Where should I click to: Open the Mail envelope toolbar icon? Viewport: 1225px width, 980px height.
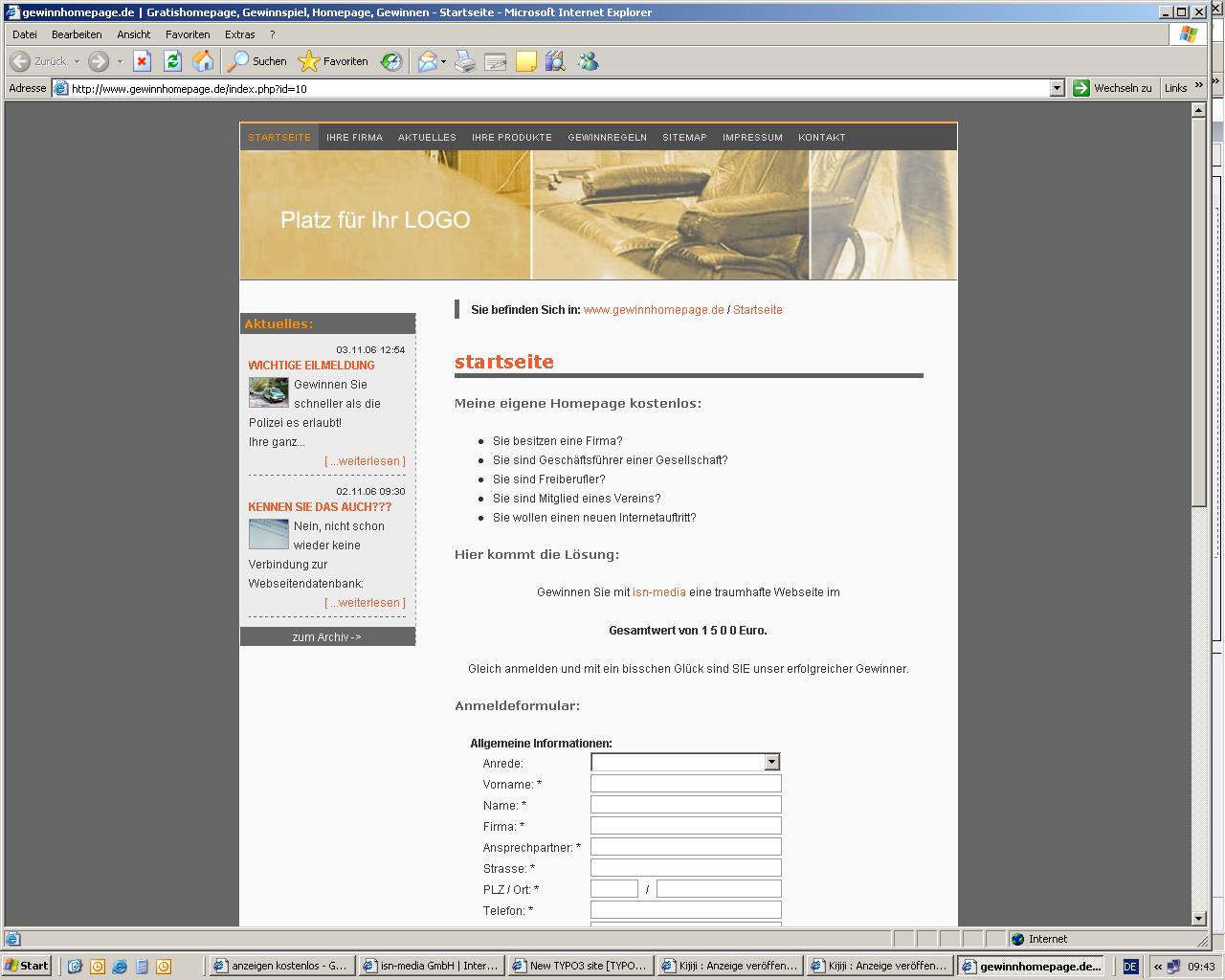pyautogui.click(x=428, y=61)
